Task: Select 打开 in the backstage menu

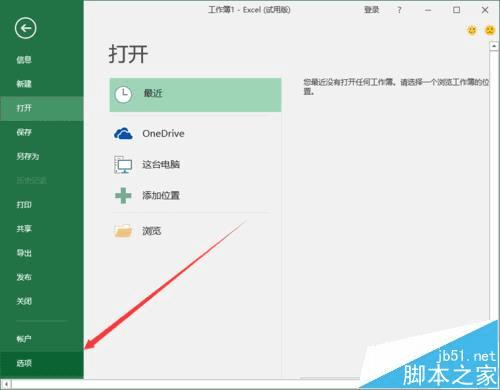Action: (x=42, y=108)
